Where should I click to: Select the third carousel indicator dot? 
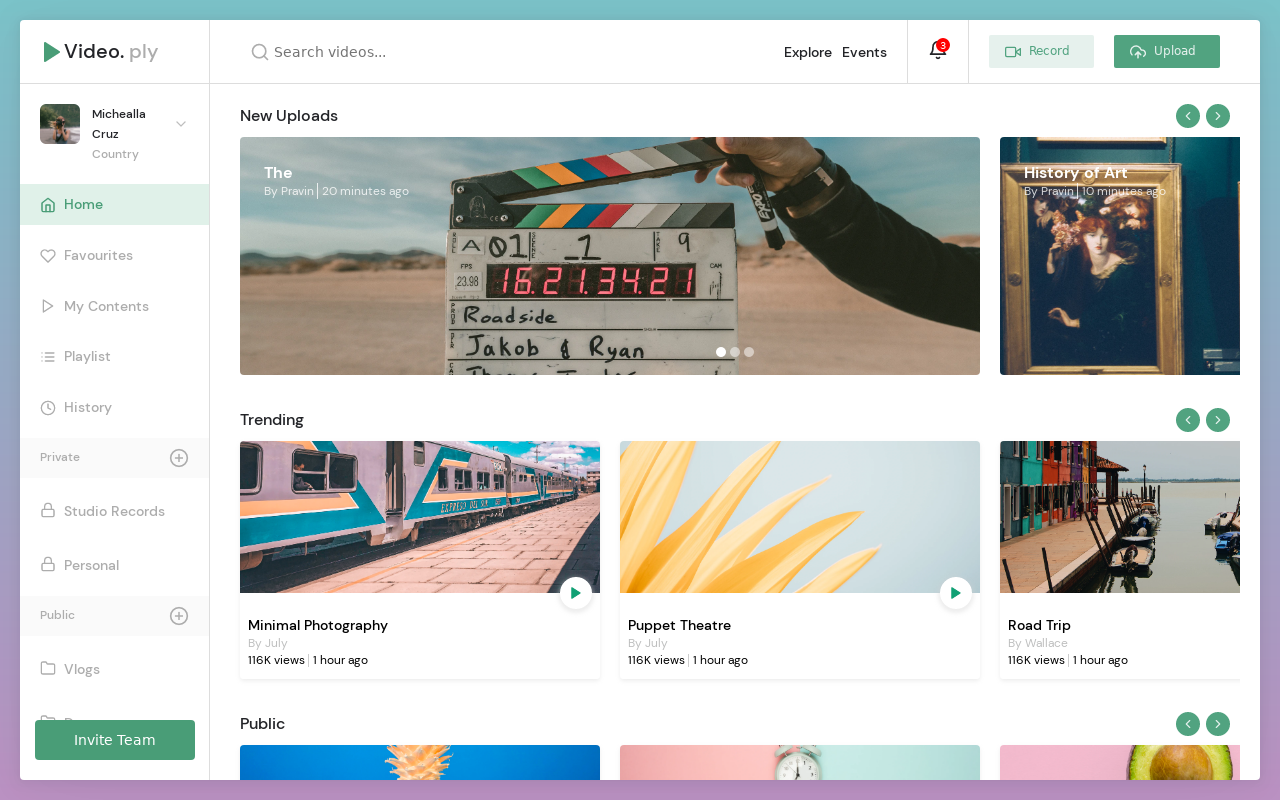tap(749, 352)
